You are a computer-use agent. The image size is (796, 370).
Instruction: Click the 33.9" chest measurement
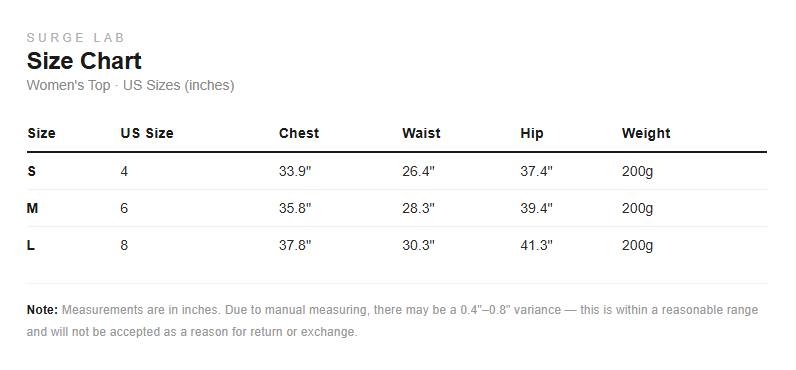click(295, 172)
